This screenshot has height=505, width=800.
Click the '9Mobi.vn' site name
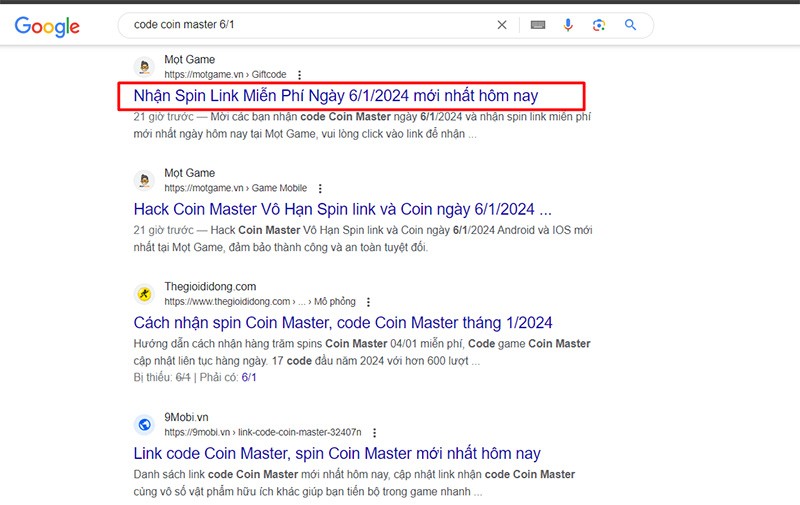pyautogui.click(x=186, y=417)
